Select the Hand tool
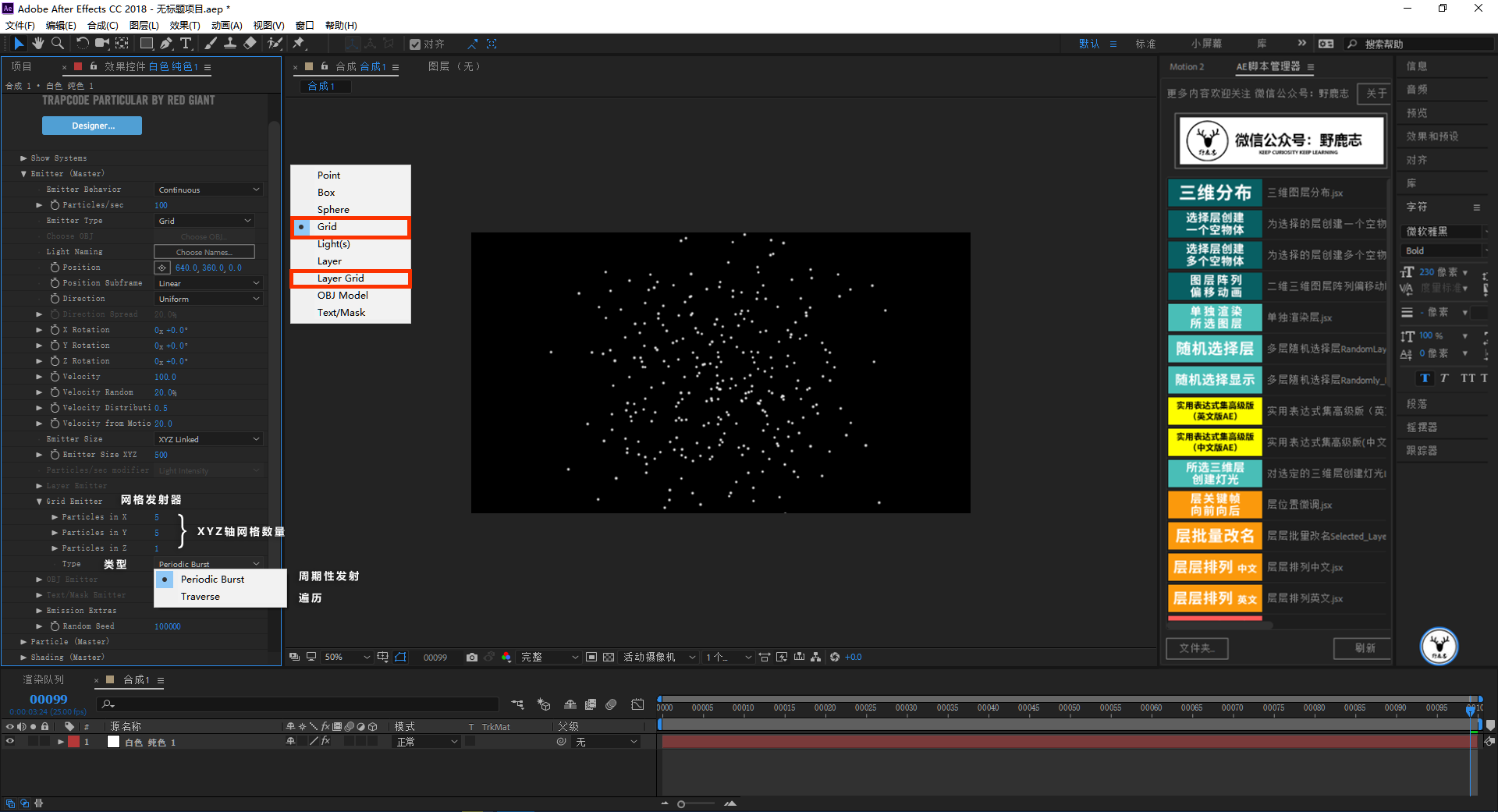Viewport: 1498px width, 812px height. (x=37, y=44)
